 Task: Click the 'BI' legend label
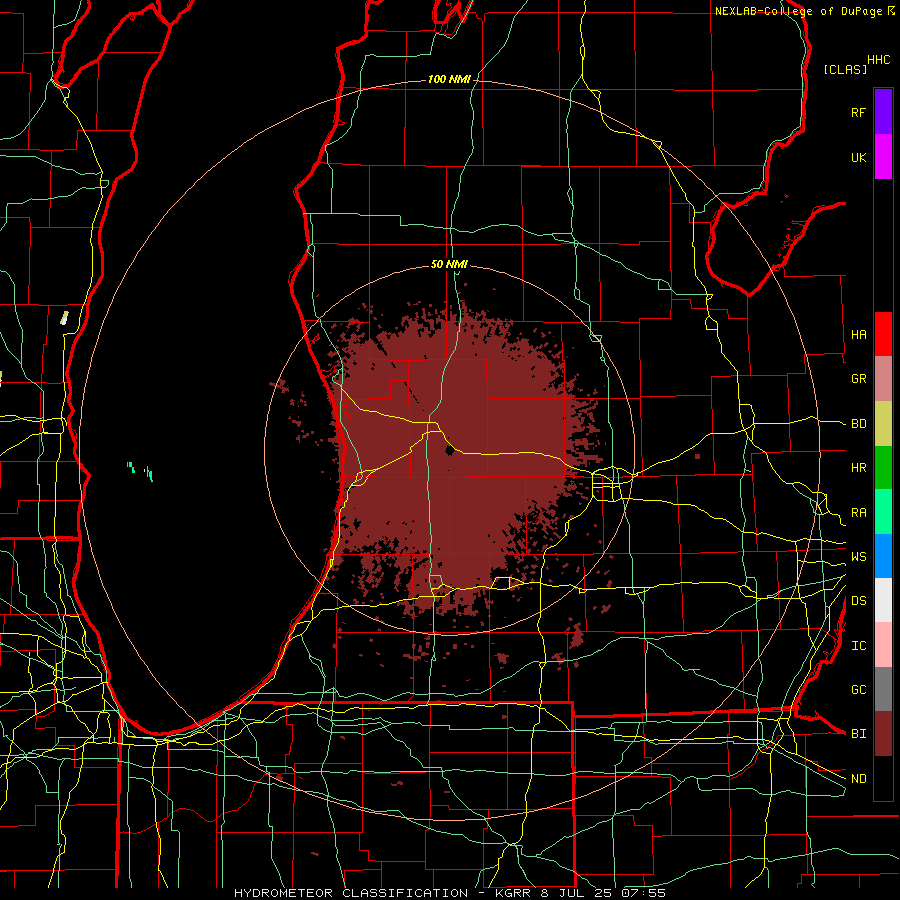point(858,734)
